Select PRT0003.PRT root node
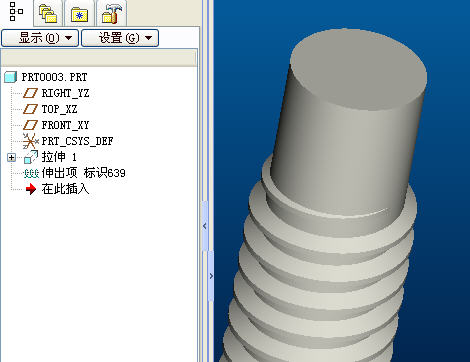 54,77
